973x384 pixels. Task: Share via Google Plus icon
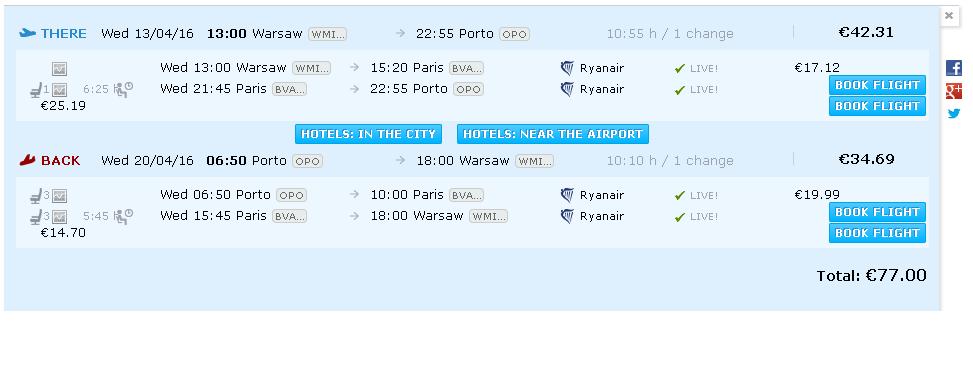pyautogui.click(x=954, y=91)
